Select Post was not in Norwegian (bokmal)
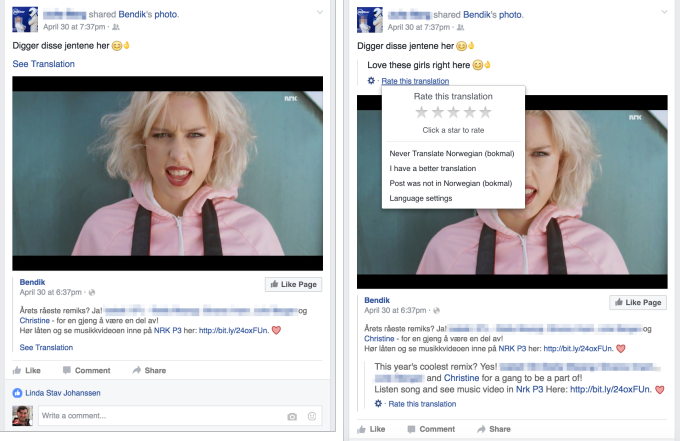The image size is (680, 441). pos(451,183)
